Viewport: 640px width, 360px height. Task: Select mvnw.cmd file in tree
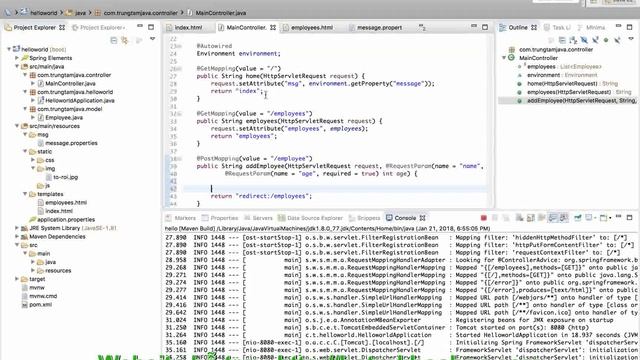pyautogui.click(x=43, y=296)
